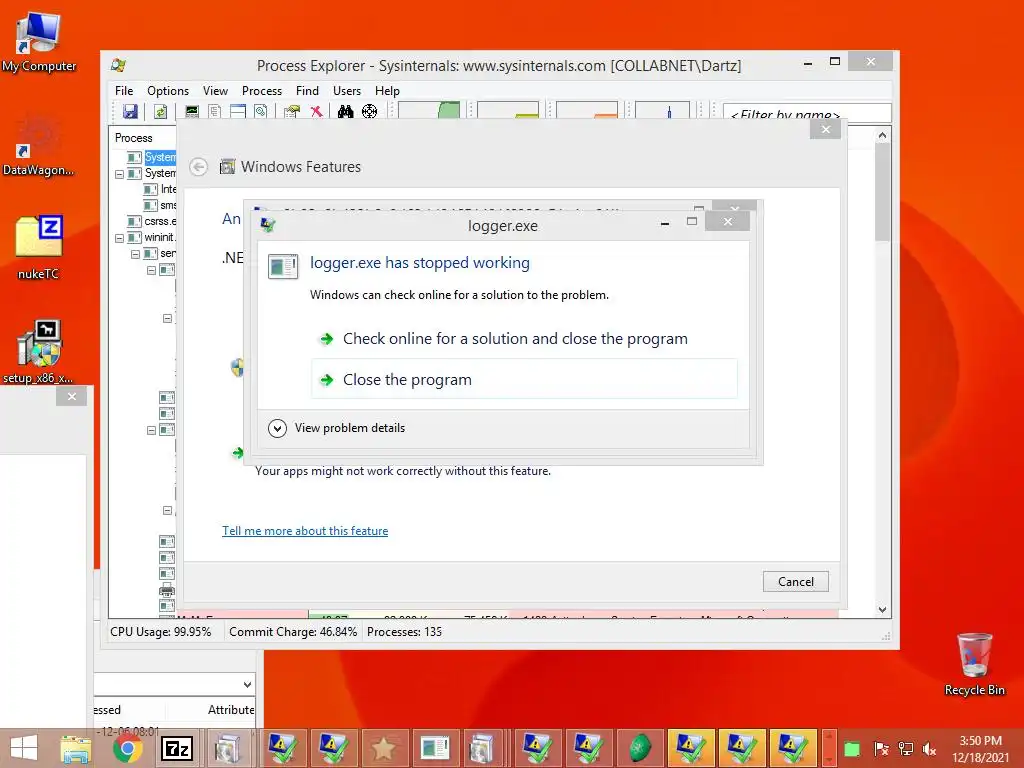Click the muted volume tray icon

929,748
